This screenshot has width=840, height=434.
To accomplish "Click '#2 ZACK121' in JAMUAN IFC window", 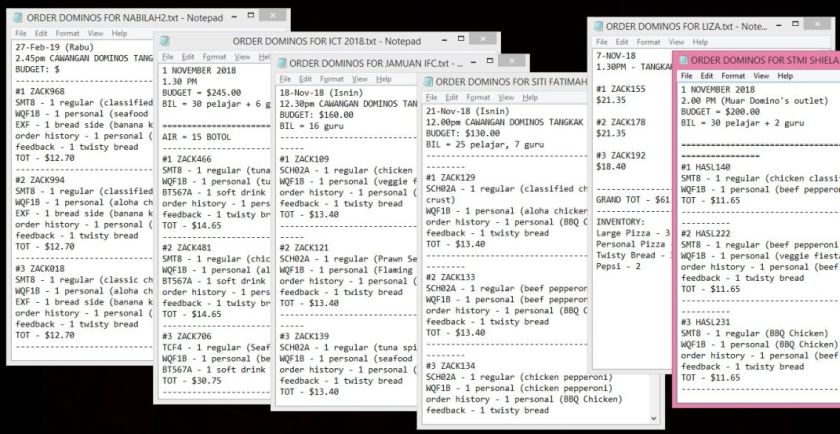I will point(304,248).
